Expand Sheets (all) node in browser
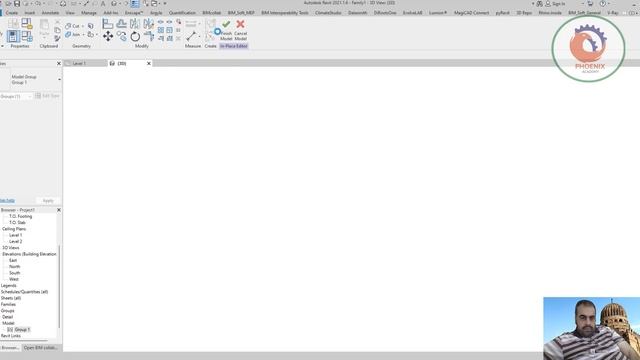640x360 pixels. coord(11,298)
